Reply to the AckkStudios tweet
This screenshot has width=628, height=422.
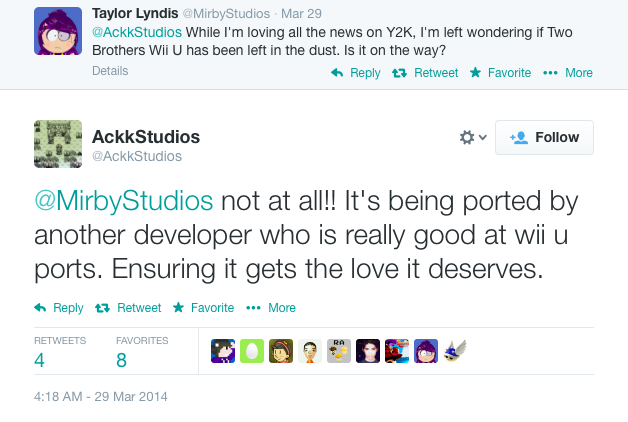pos(59,307)
